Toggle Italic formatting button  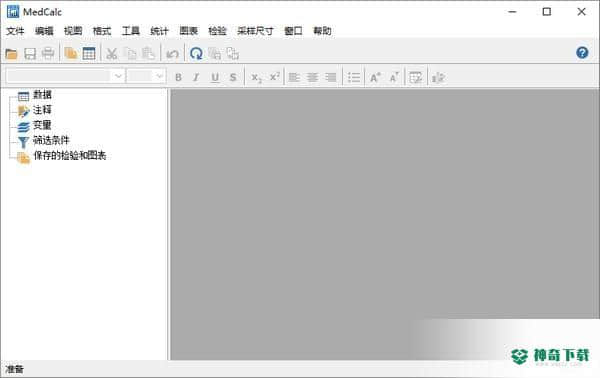(x=196, y=78)
